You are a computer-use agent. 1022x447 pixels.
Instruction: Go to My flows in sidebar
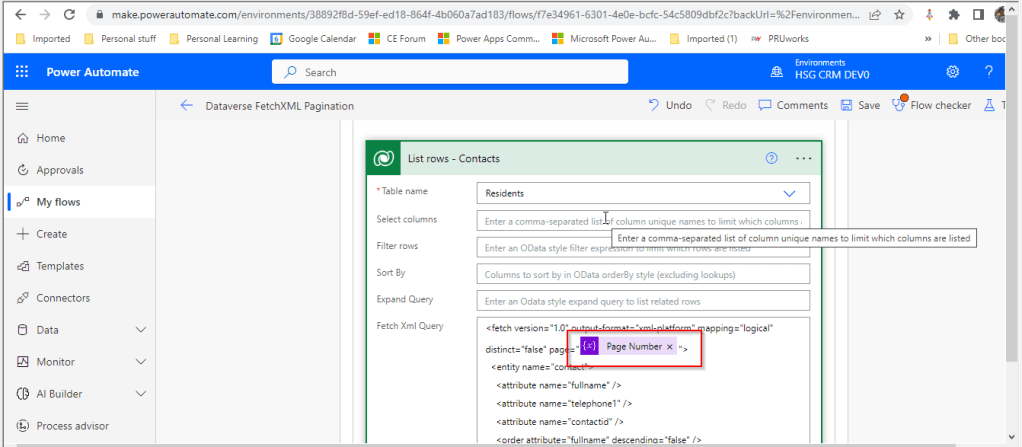click(58, 202)
